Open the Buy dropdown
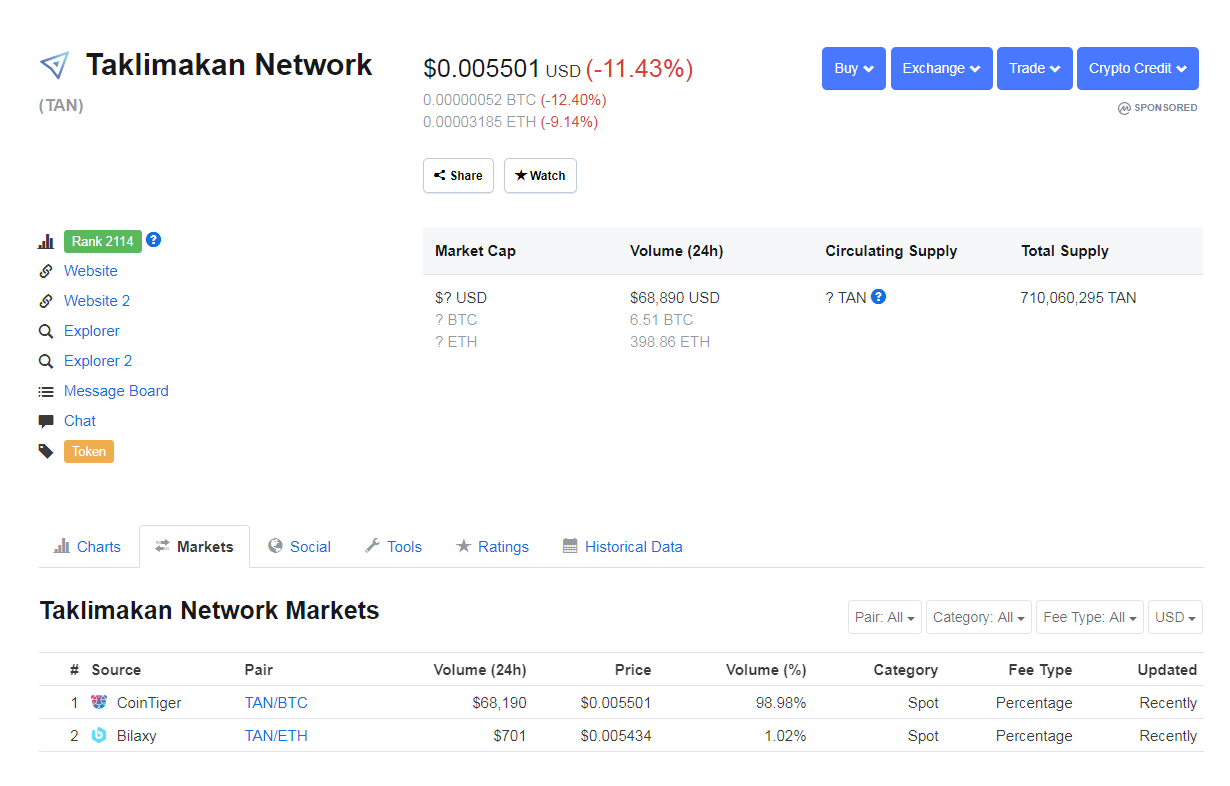This screenshot has width=1230, height=786. click(x=854, y=68)
